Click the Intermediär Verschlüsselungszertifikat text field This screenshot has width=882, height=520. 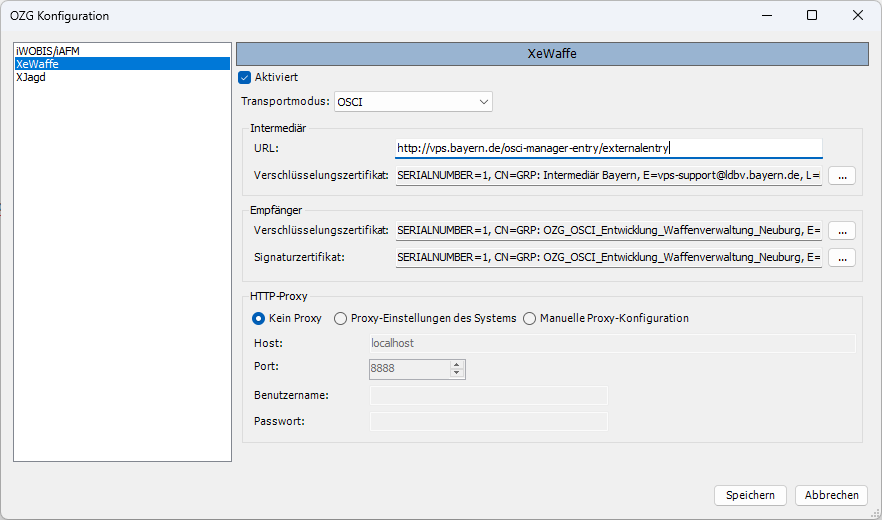tap(608, 176)
